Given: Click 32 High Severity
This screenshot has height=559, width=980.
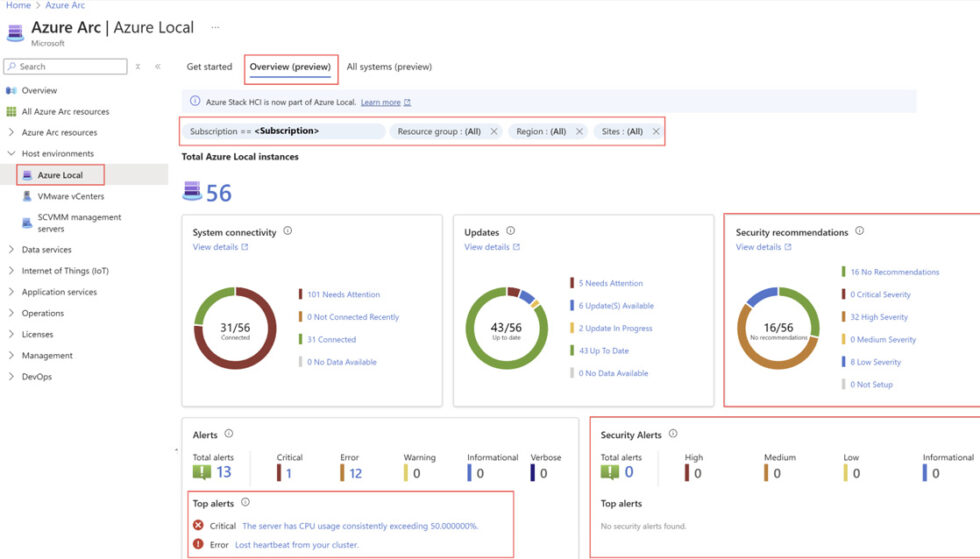Looking at the screenshot, I should [x=879, y=317].
